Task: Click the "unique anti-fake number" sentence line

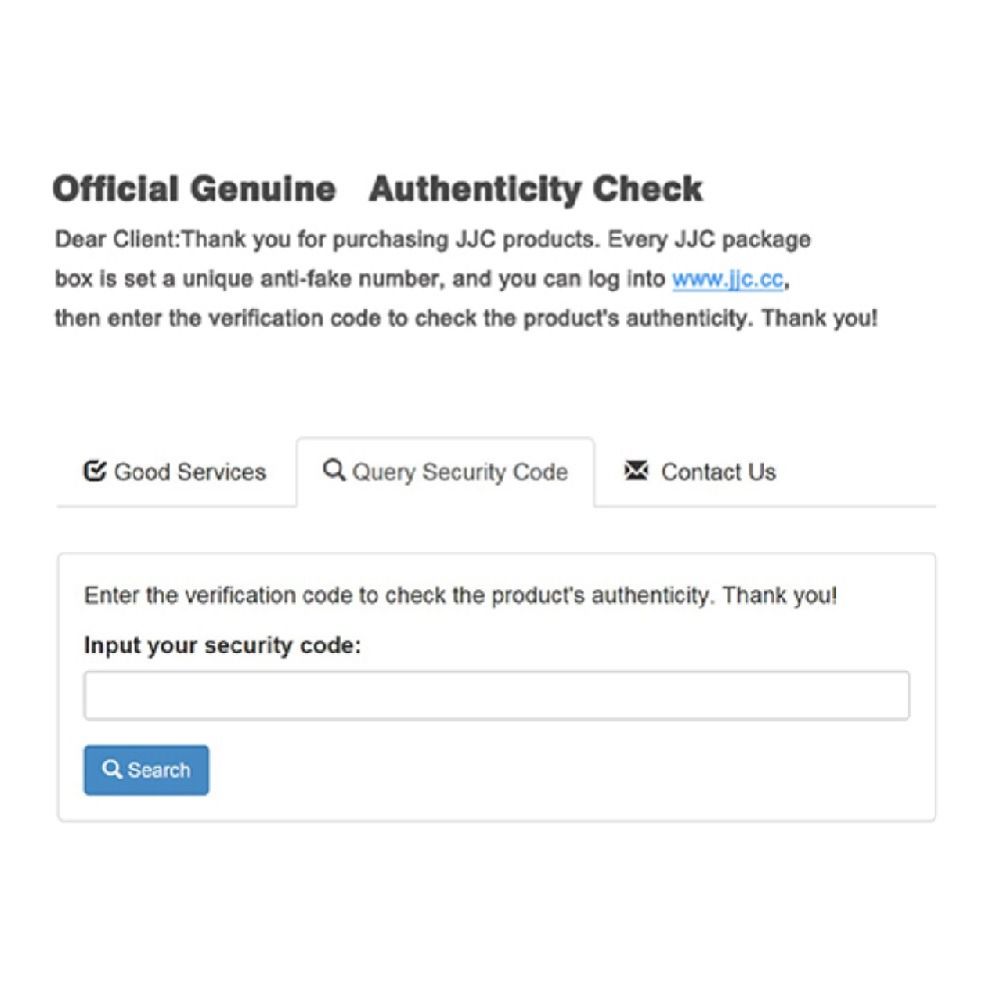Action: [x=360, y=280]
